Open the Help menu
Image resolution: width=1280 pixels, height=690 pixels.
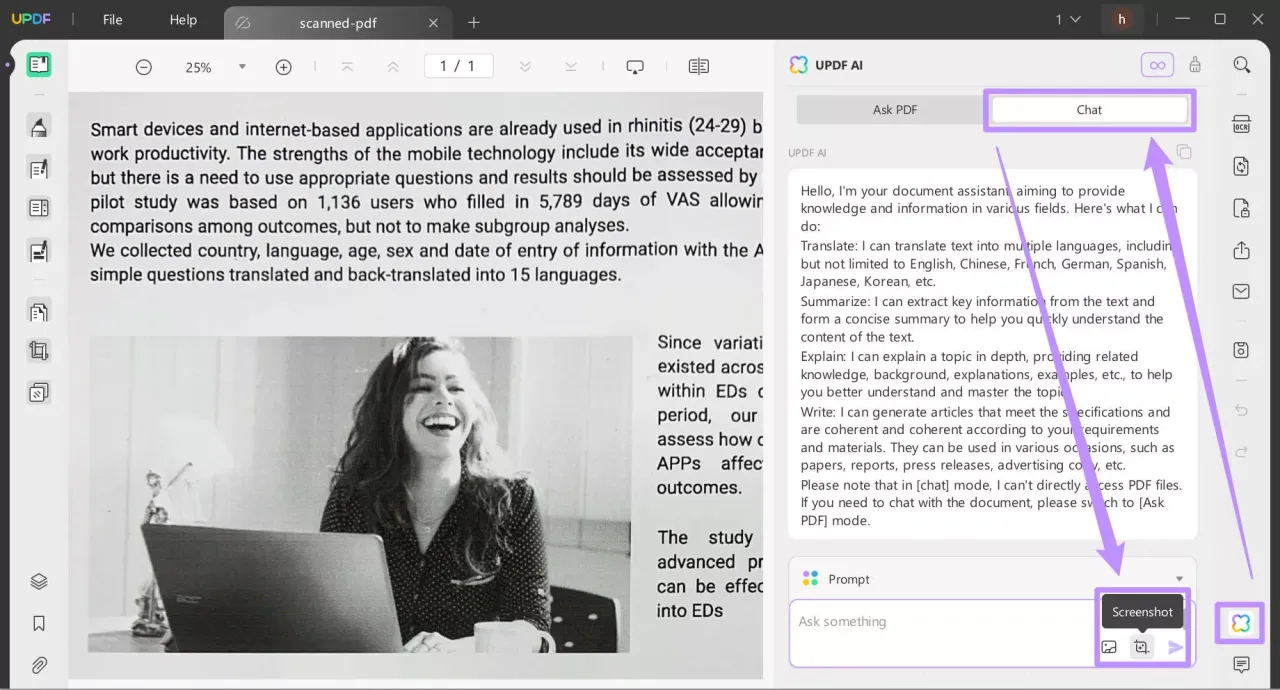183,19
